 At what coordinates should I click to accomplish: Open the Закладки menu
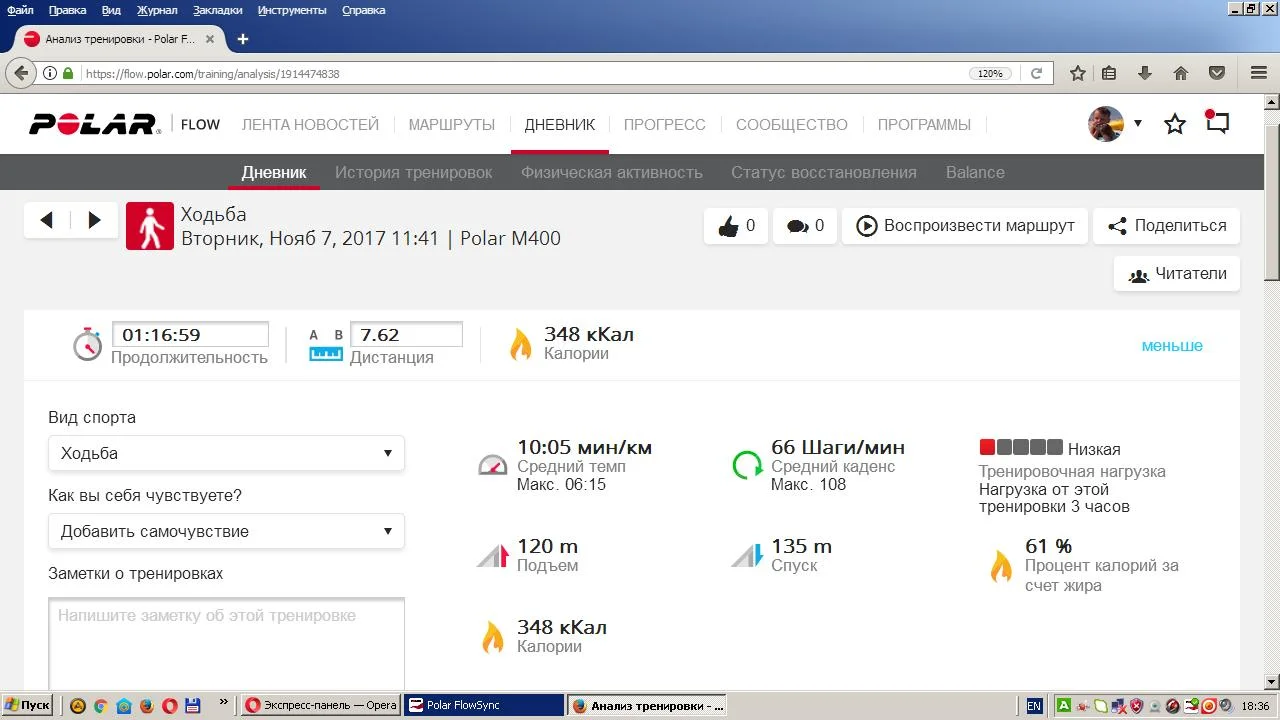tap(217, 10)
